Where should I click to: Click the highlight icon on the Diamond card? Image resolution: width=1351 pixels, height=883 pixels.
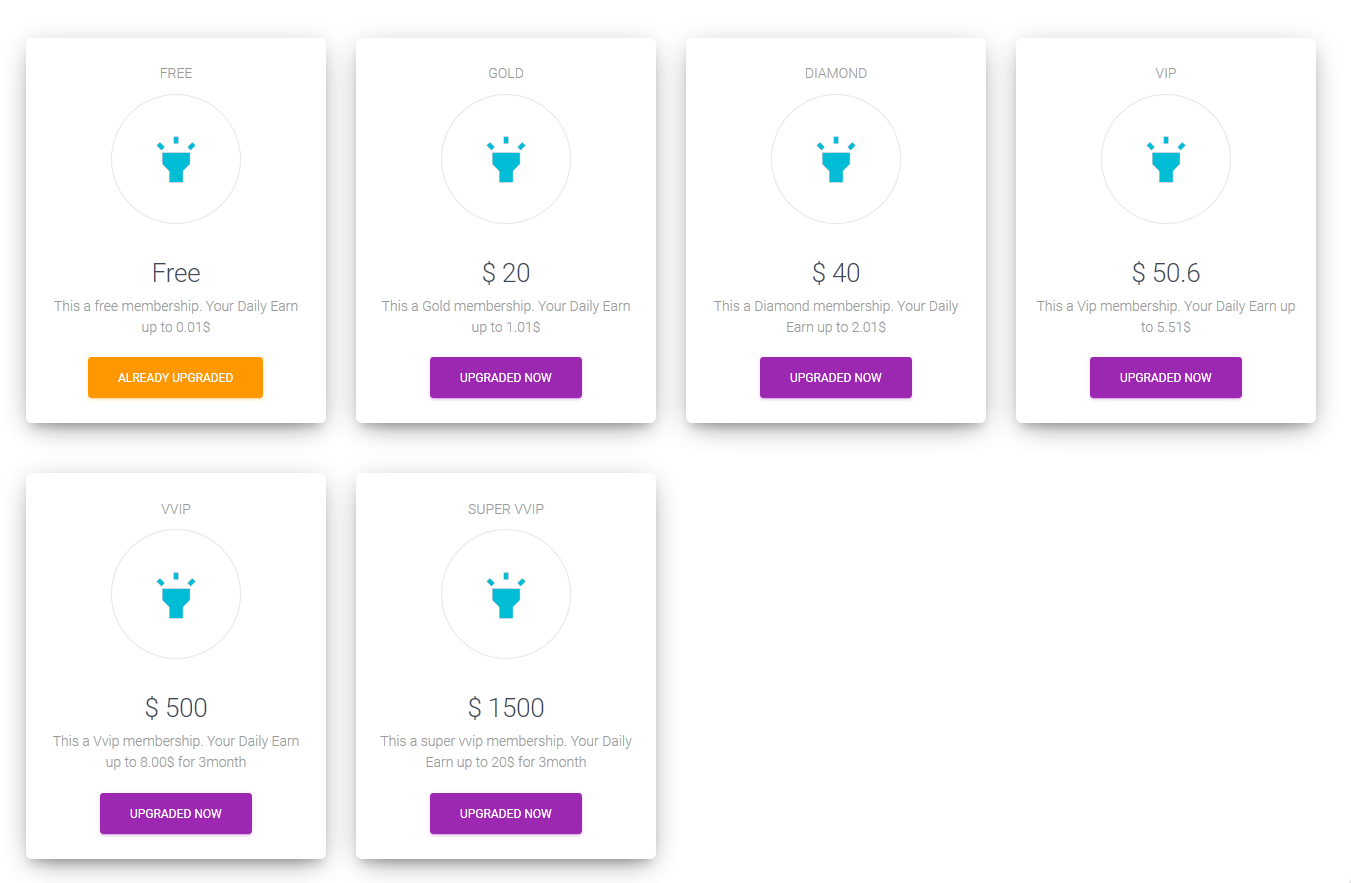tap(836, 160)
